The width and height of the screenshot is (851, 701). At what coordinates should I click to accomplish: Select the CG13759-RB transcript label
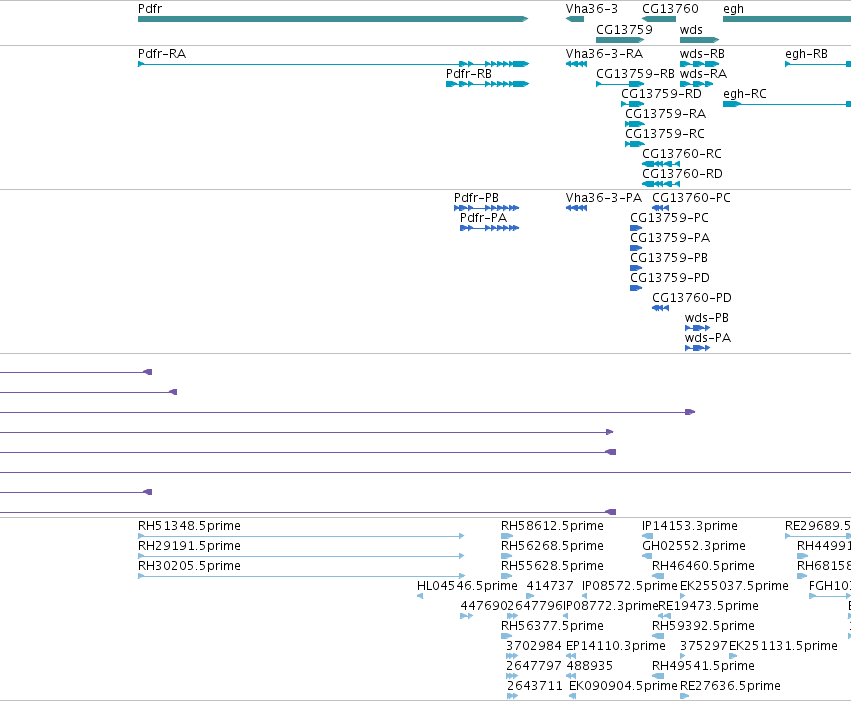click(x=635, y=74)
